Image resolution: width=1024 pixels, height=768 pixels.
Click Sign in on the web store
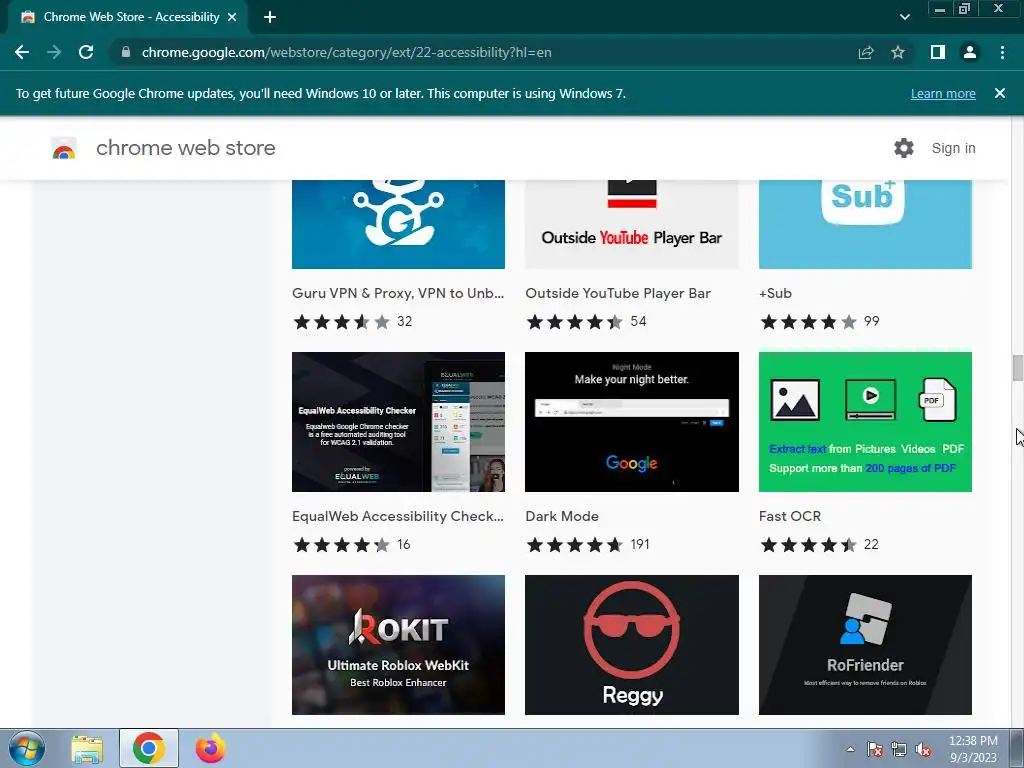point(953,148)
